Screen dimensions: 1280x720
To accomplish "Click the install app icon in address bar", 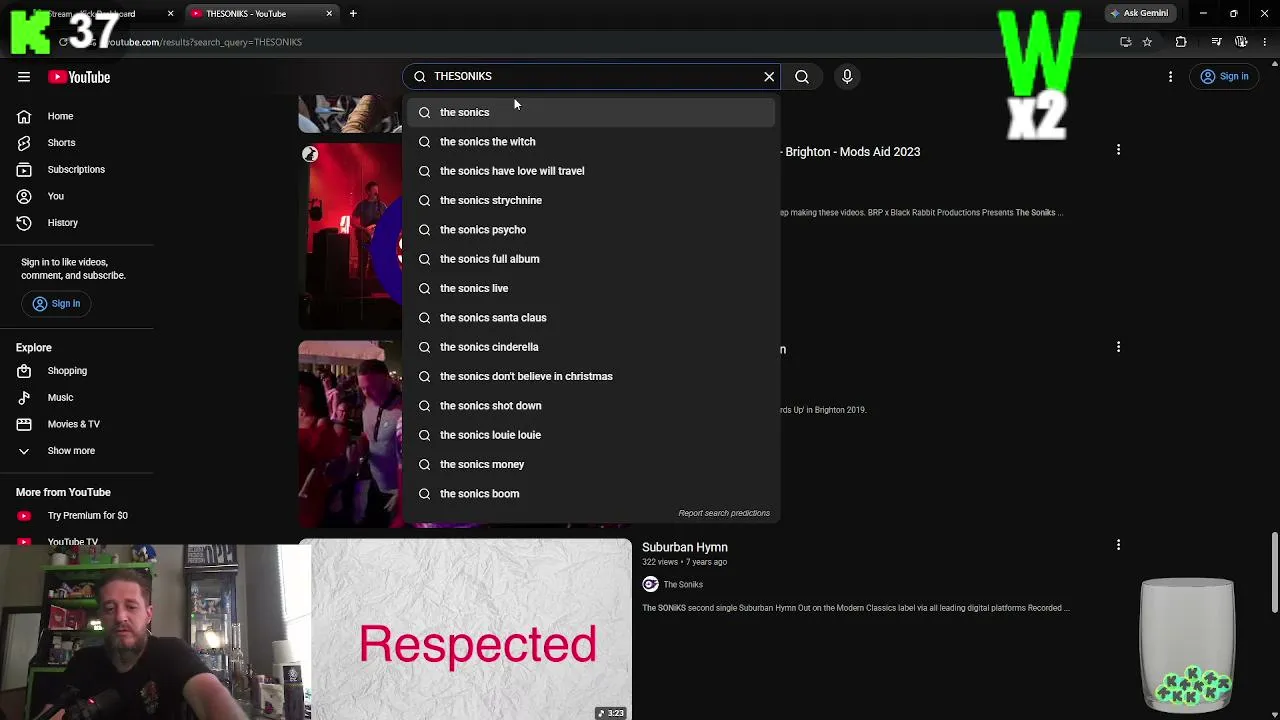I will (x=1126, y=42).
